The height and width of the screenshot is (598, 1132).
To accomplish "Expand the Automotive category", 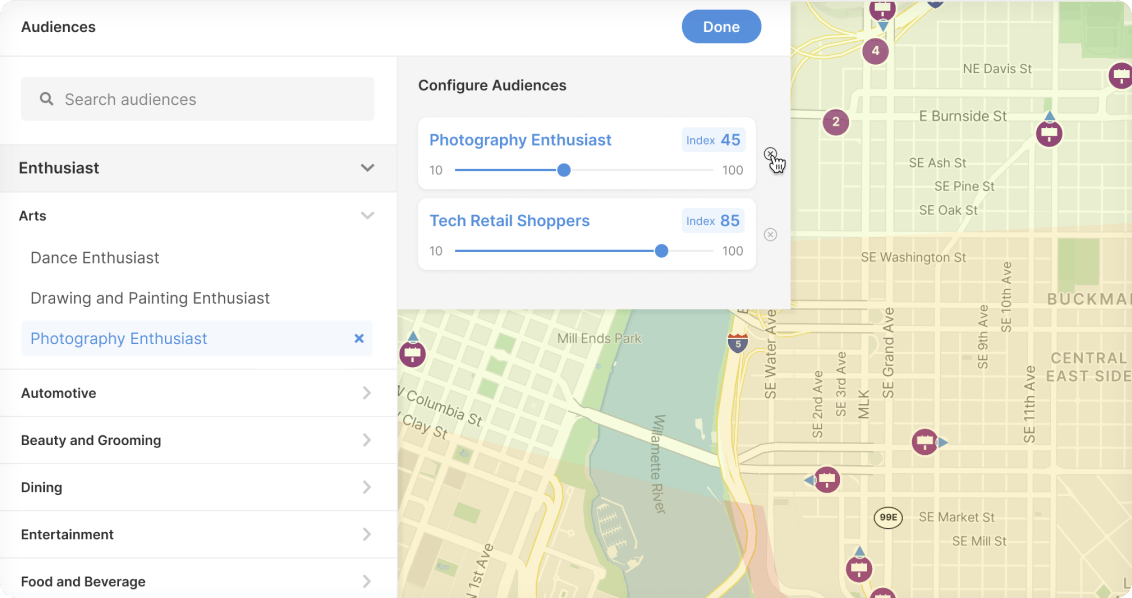I will (x=367, y=393).
